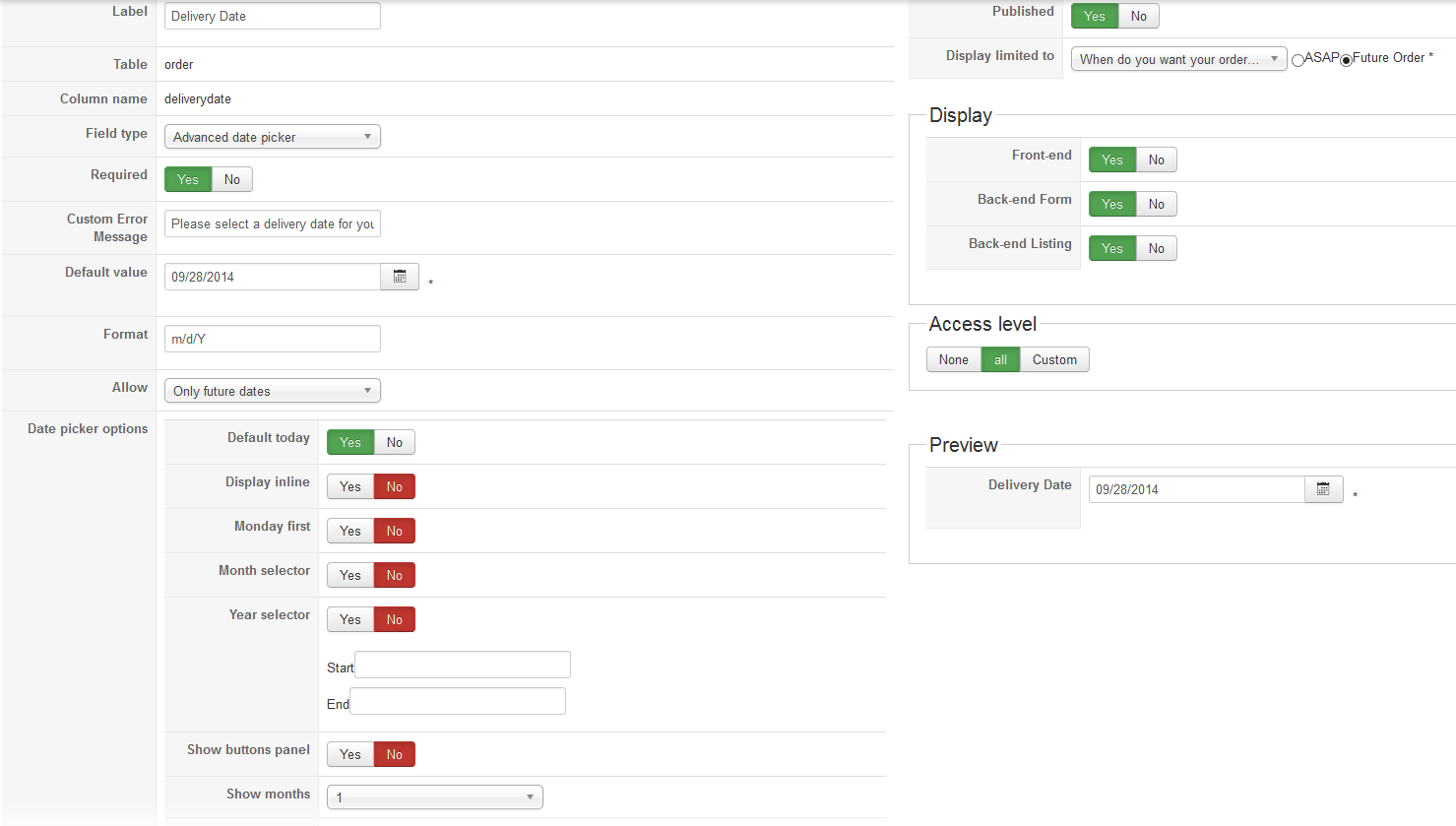The height and width of the screenshot is (826, 1456).
Task: Set Published to No
Action: click(x=1139, y=16)
